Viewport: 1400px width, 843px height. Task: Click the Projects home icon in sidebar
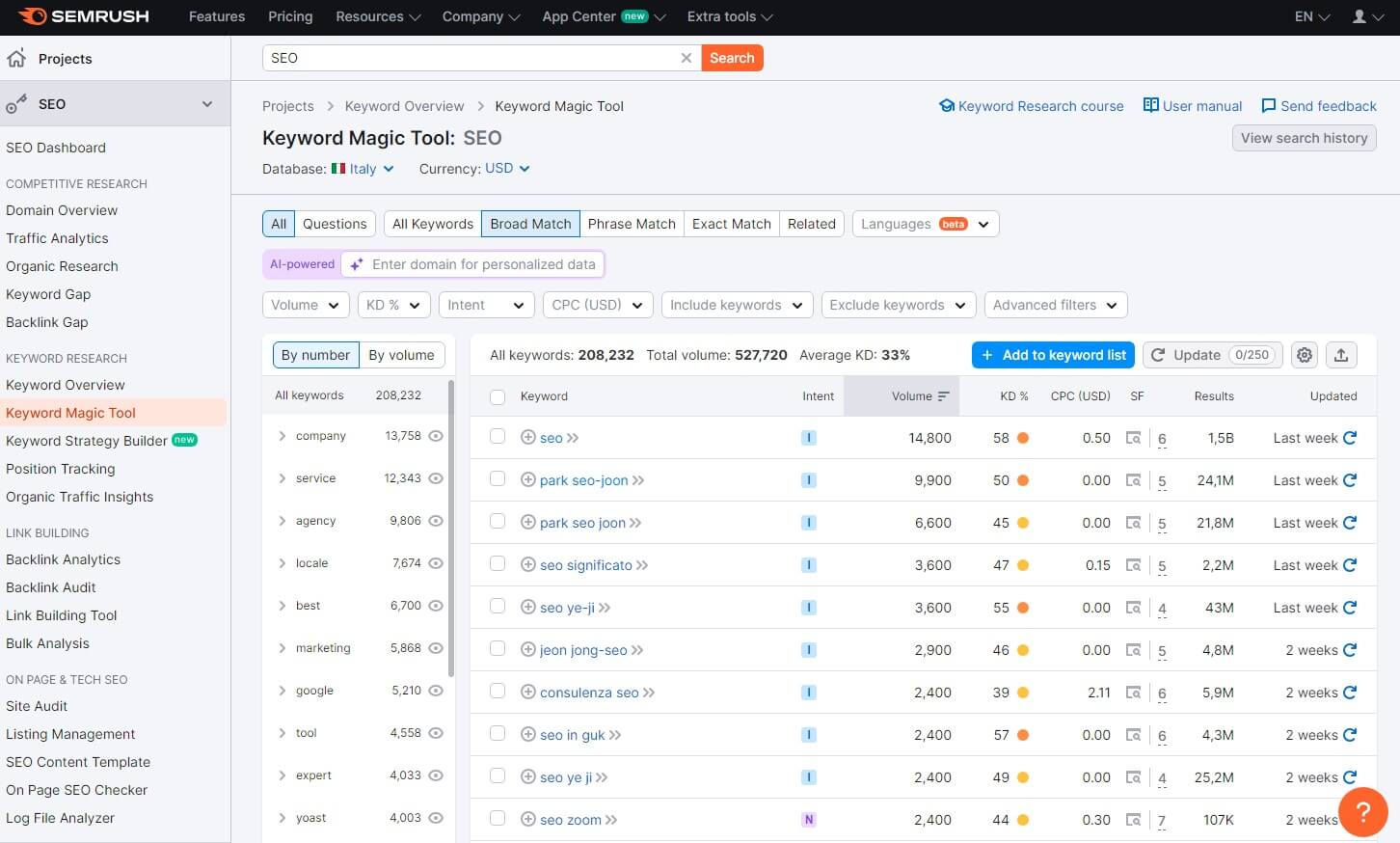click(x=16, y=58)
